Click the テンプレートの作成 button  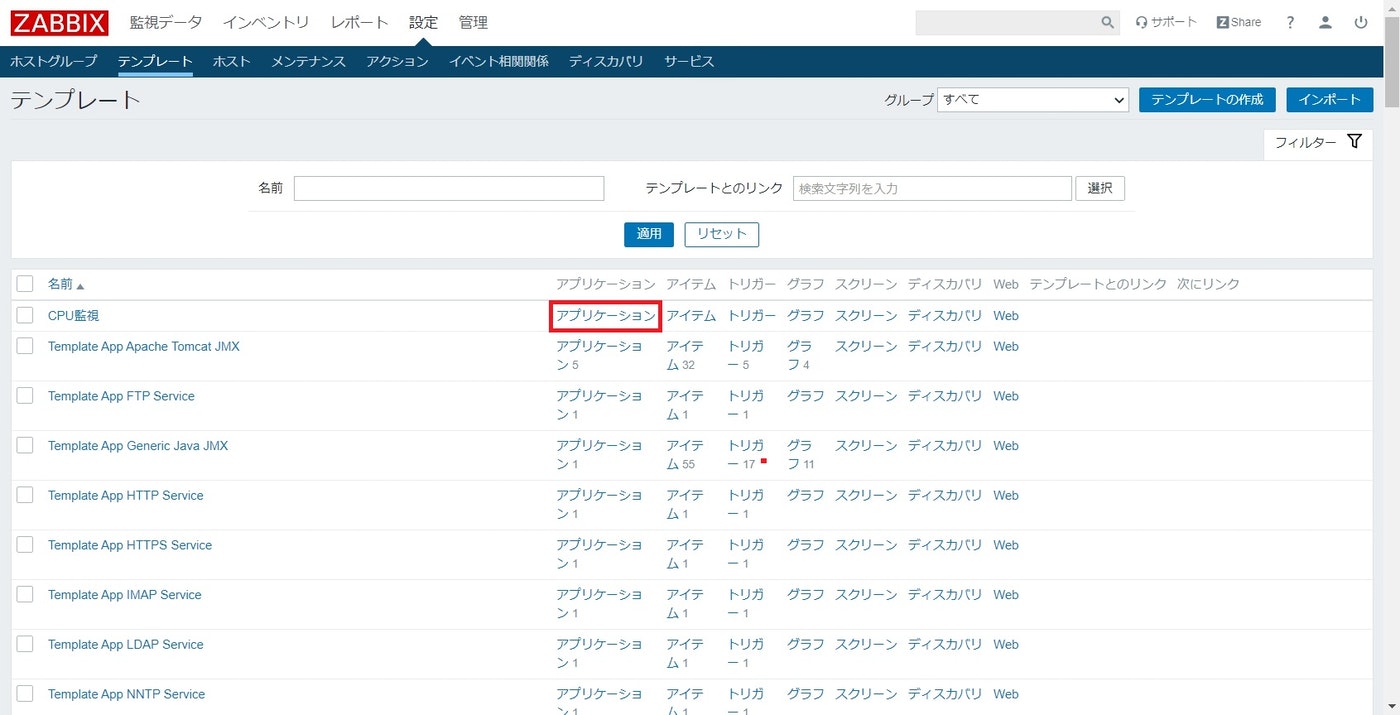coord(1206,99)
